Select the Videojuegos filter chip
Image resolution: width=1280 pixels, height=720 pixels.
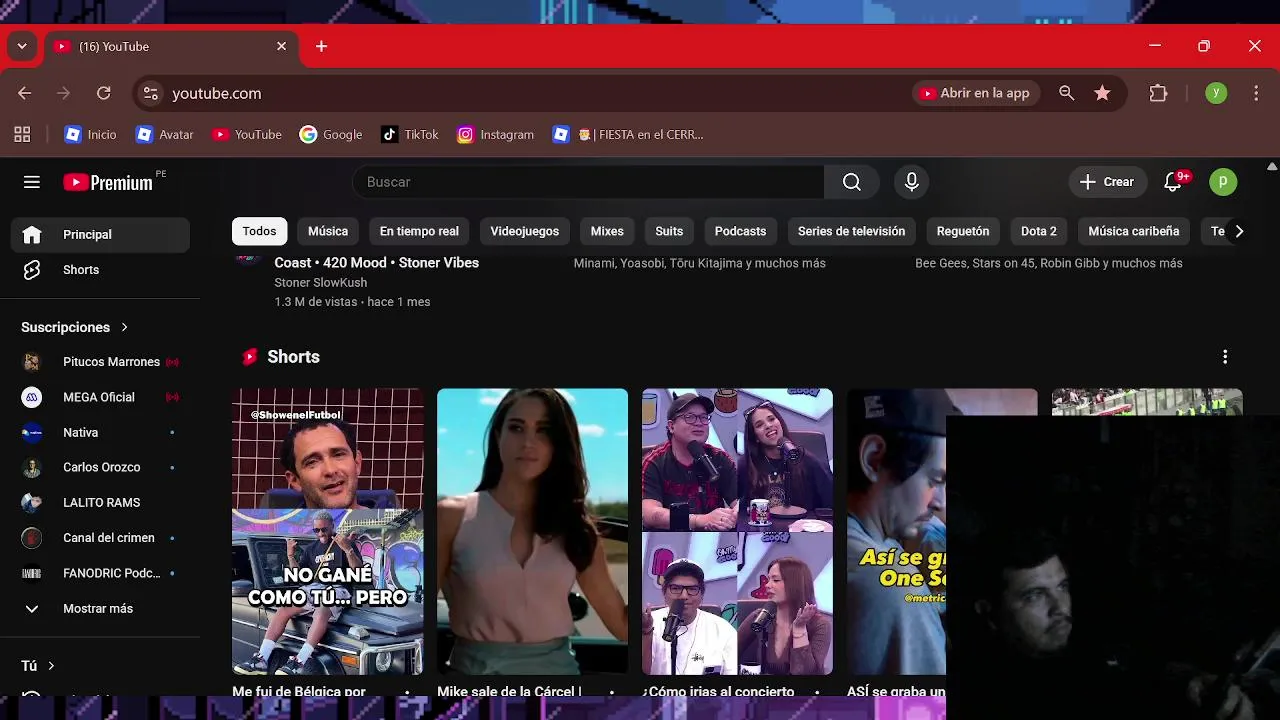point(525,231)
